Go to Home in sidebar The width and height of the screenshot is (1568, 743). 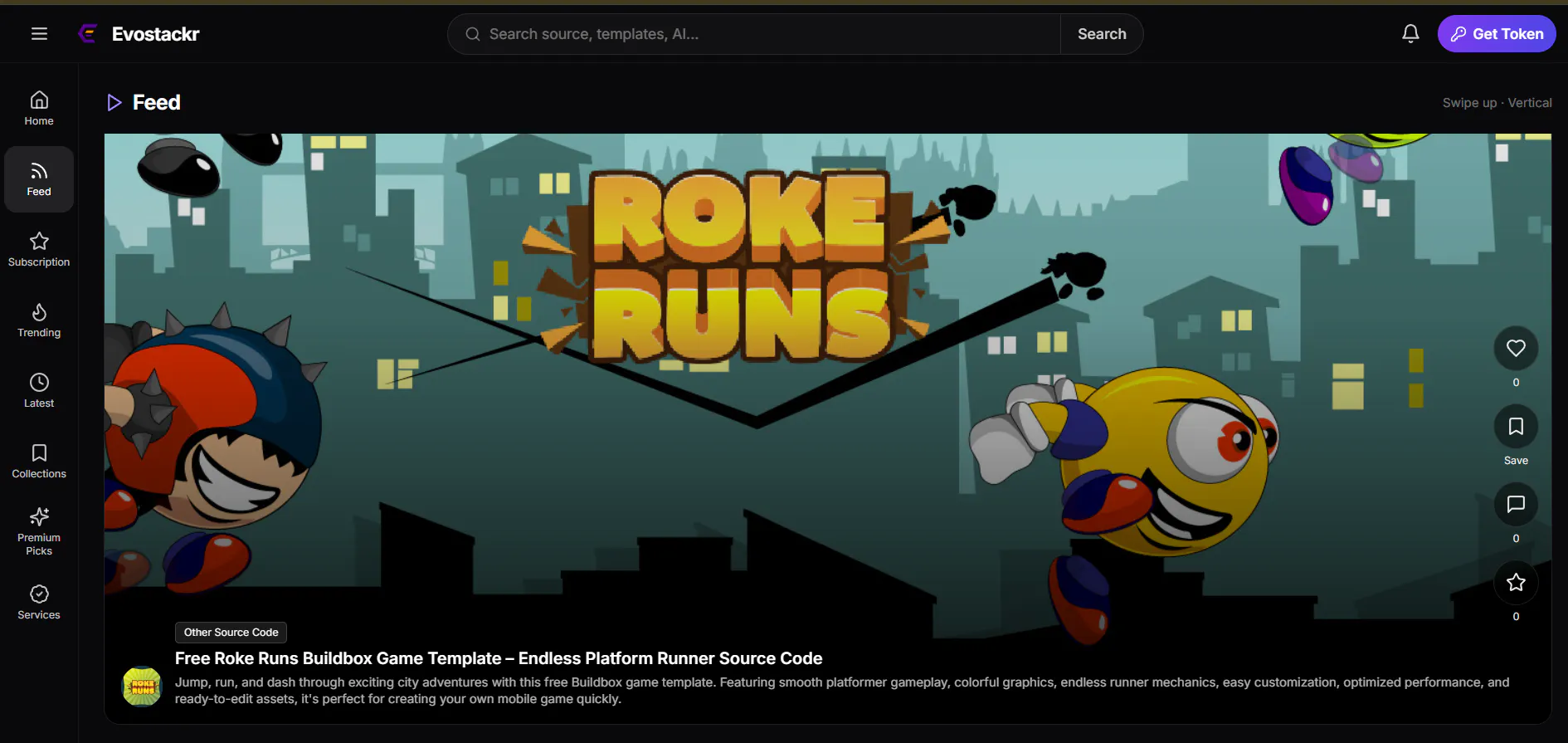[x=39, y=109]
